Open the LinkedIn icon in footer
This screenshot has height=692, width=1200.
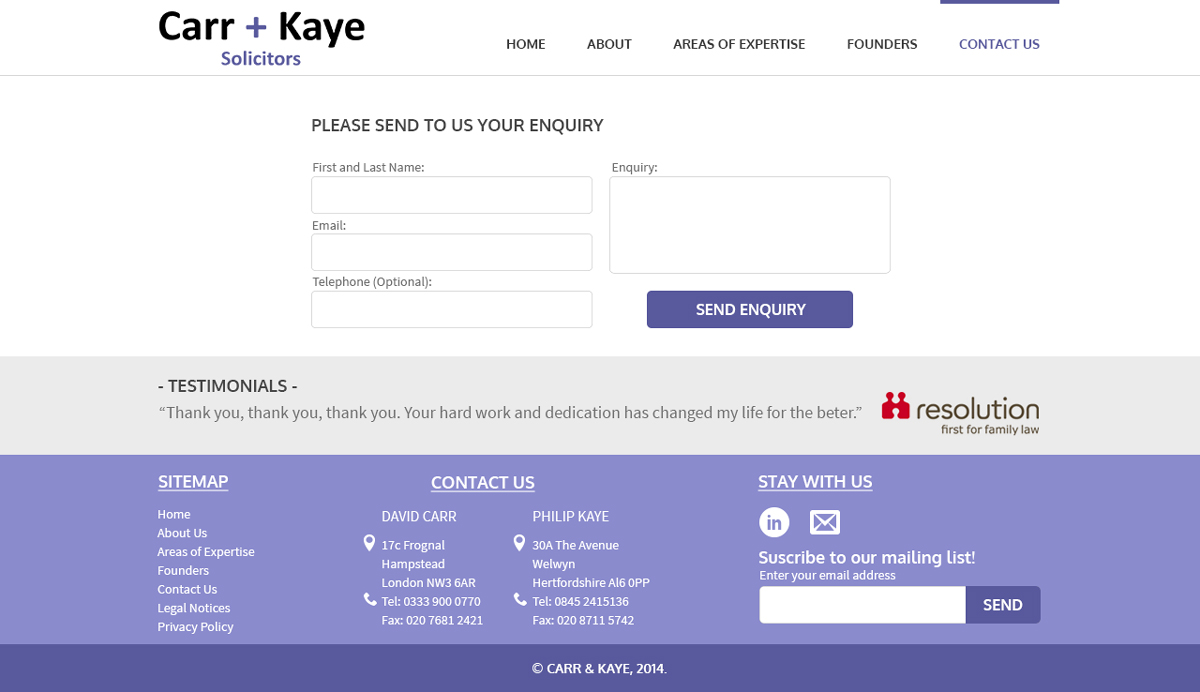click(774, 522)
